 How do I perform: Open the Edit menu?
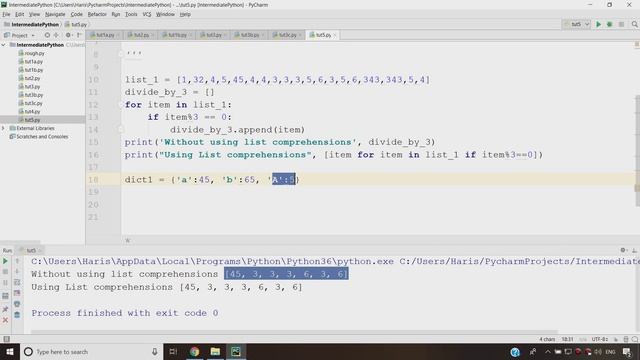(20, 14)
